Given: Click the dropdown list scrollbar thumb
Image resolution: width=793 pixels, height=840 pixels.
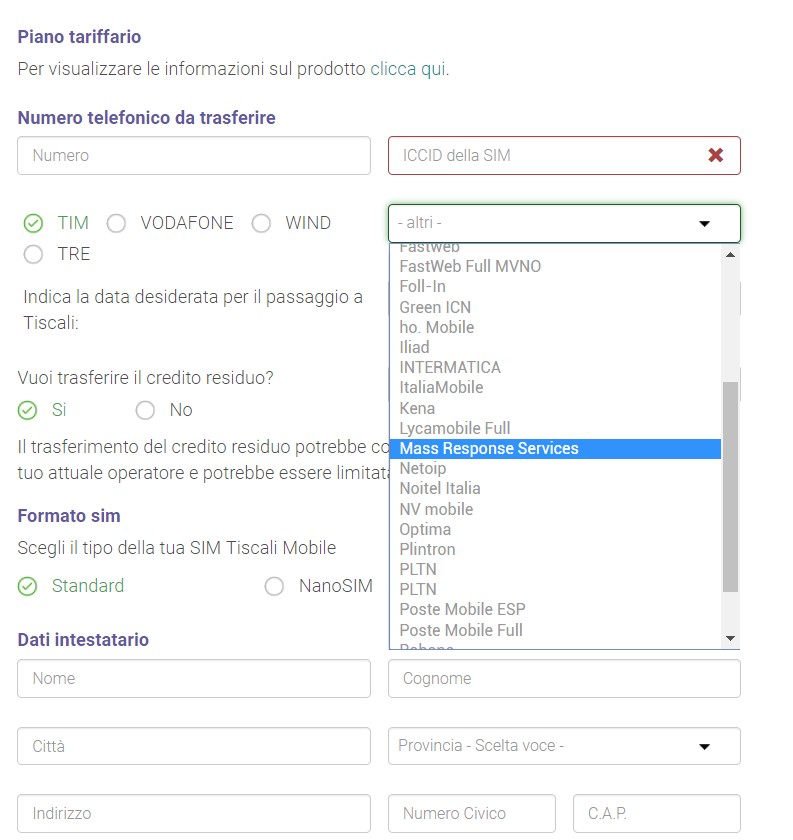Looking at the screenshot, I should point(730,485).
